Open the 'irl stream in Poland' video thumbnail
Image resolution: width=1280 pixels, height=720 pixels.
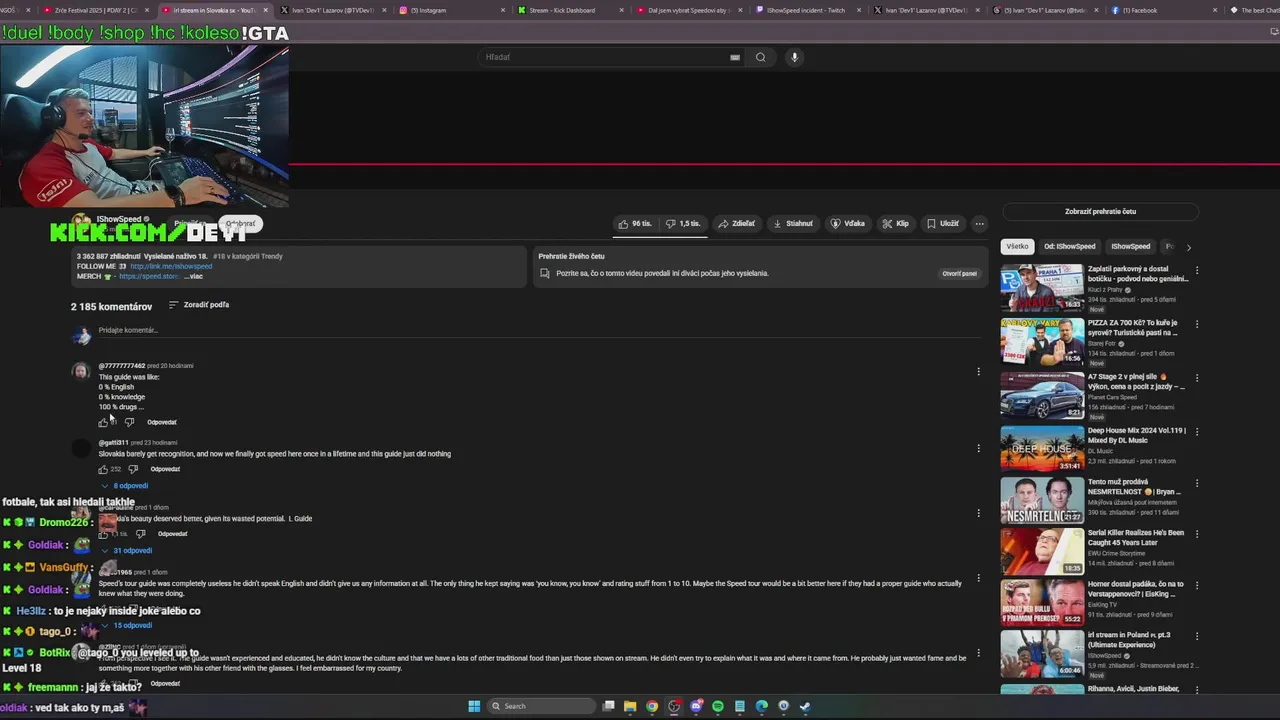1042,654
